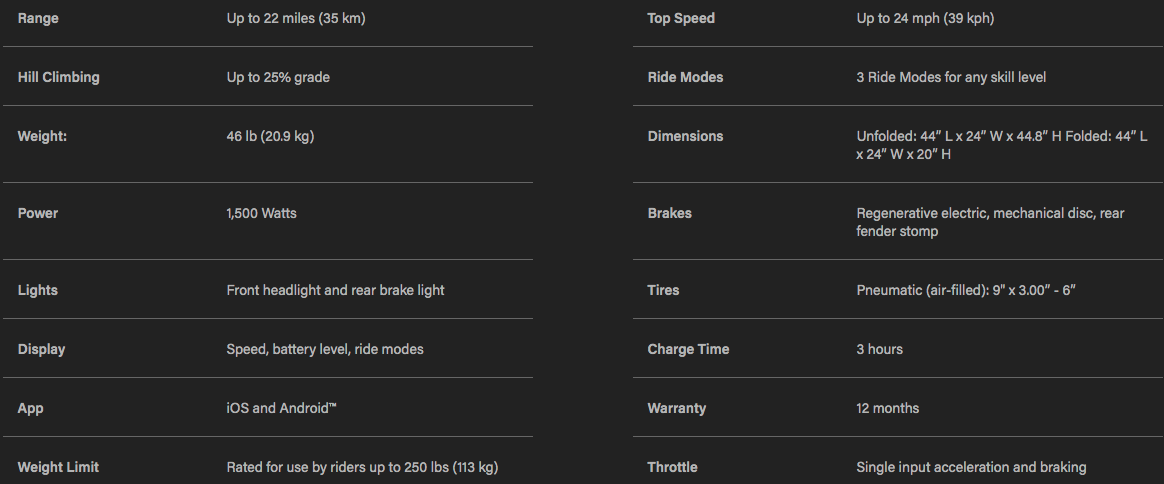
Task: Click the "1,500 Watts" value
Action: click(x=261, y=213)
